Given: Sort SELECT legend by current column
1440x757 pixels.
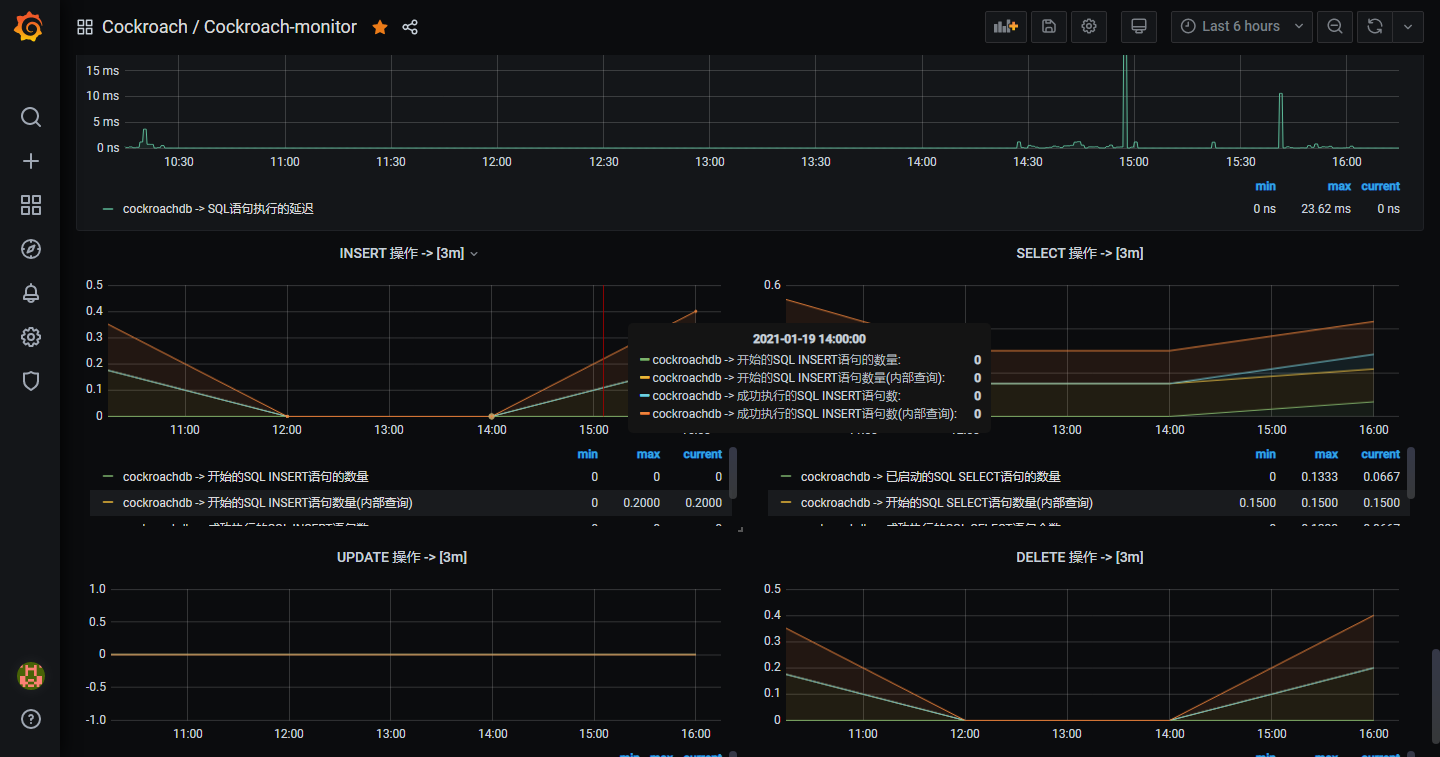Looking at the screenshot, I should 1380,454.
